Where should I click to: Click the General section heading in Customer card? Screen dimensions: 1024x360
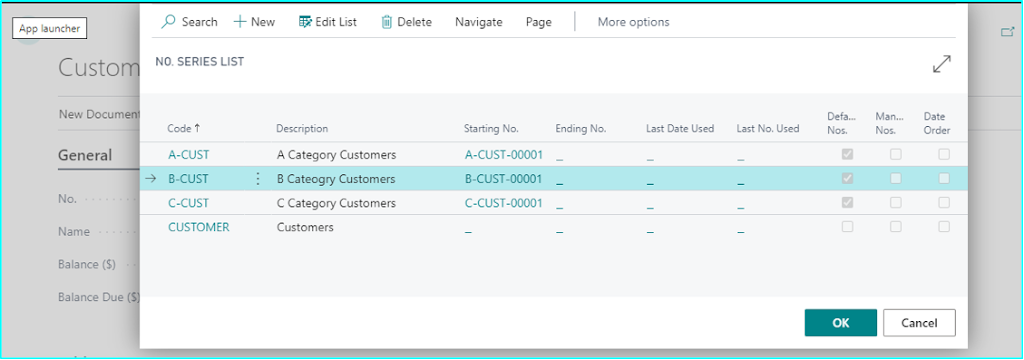click(x=85, y=155)
